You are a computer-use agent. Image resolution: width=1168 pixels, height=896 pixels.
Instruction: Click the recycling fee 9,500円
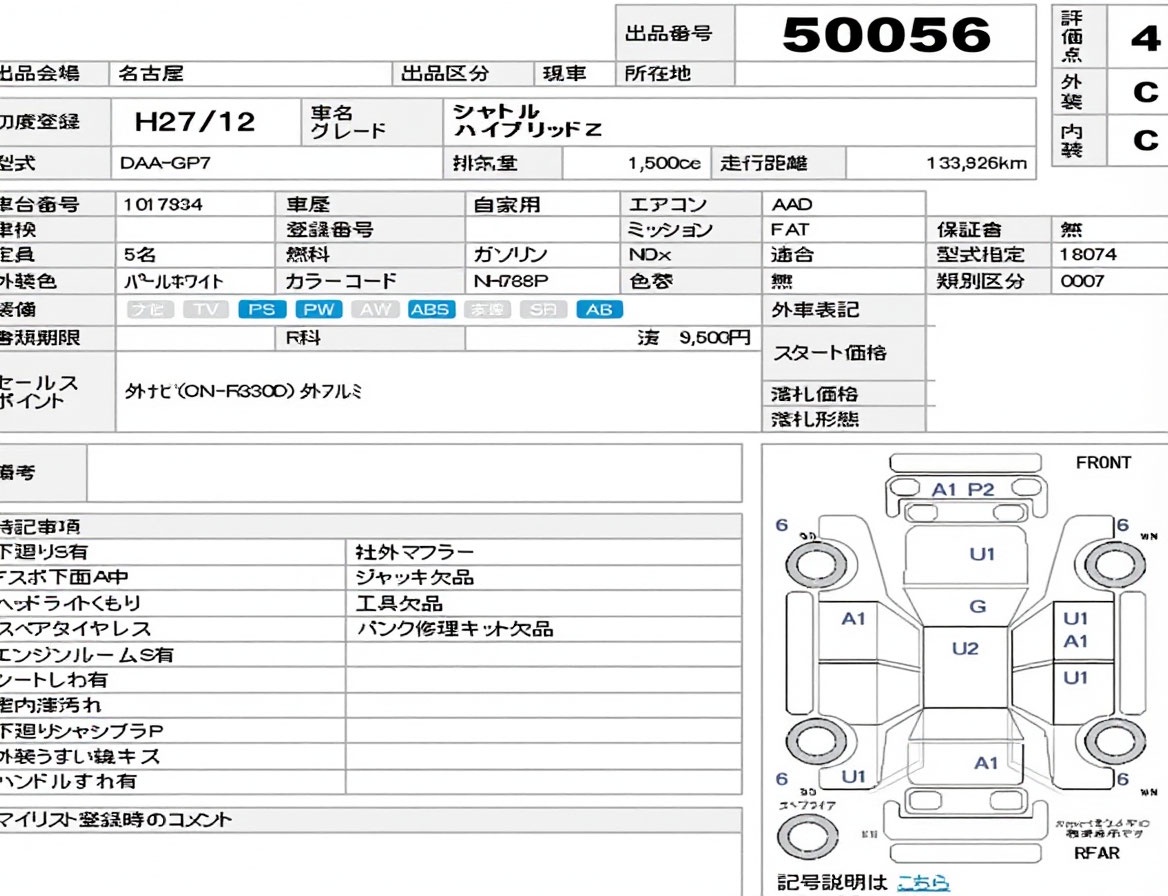[714, 338]
